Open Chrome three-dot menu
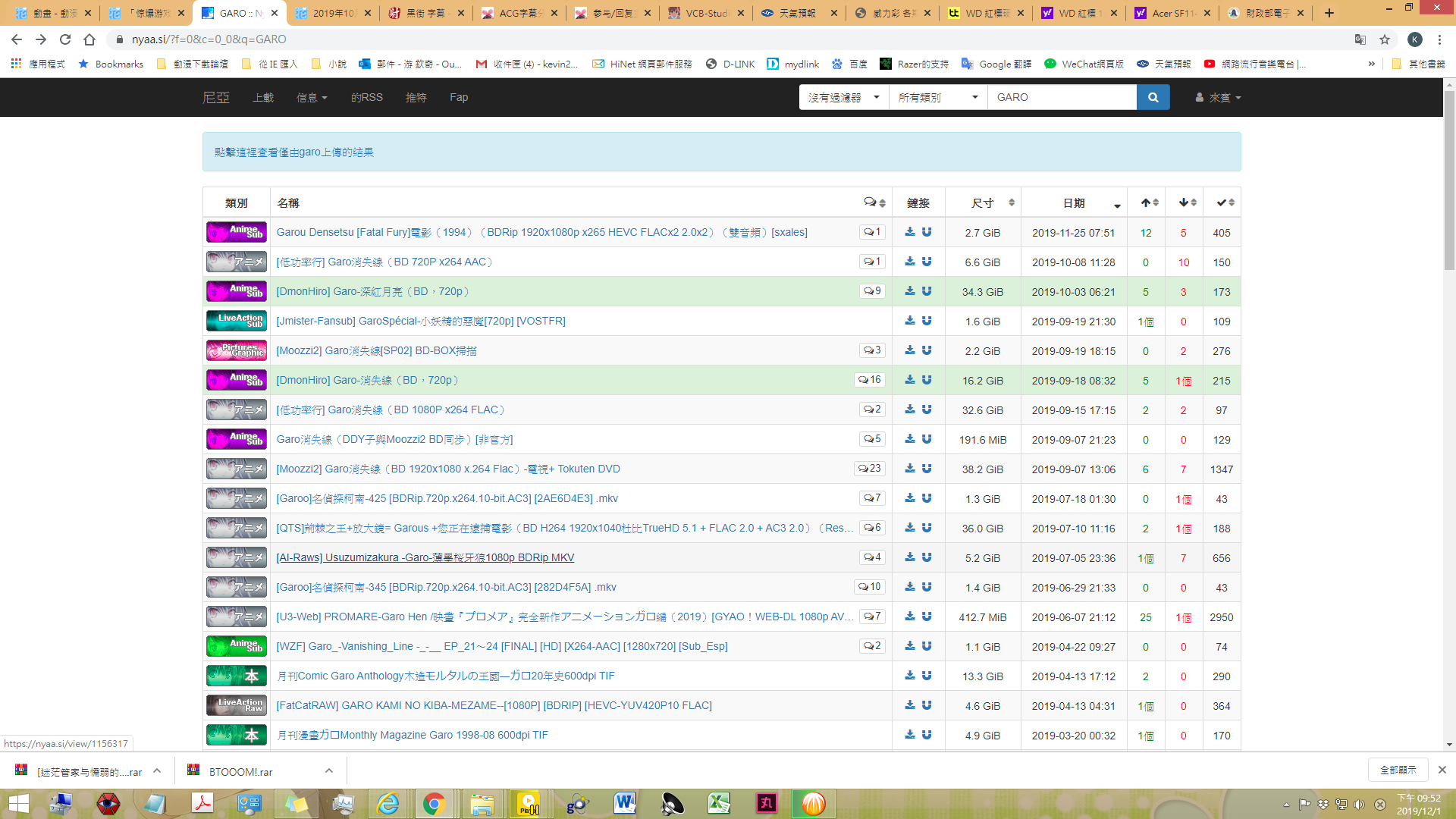The image size is (1456, 819). tap(1439, 39)
